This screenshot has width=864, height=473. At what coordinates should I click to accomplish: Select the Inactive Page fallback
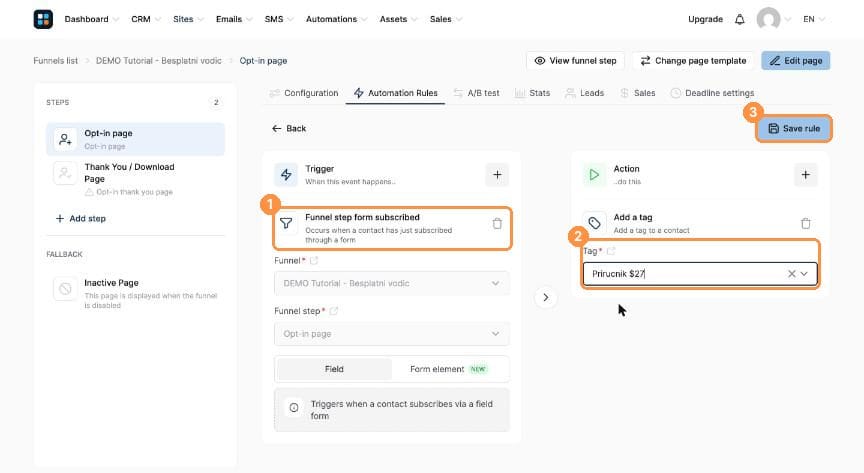136,293
